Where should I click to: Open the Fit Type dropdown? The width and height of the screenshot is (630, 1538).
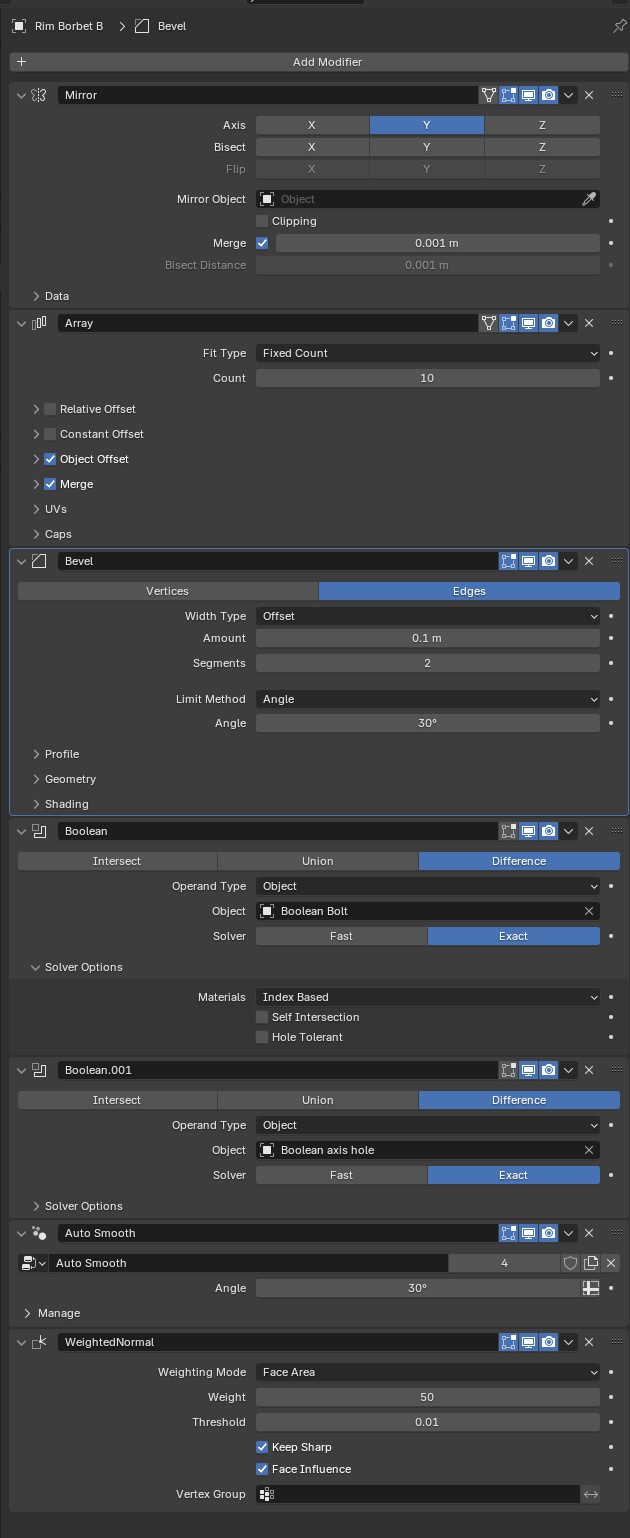(x=428, y=353)
